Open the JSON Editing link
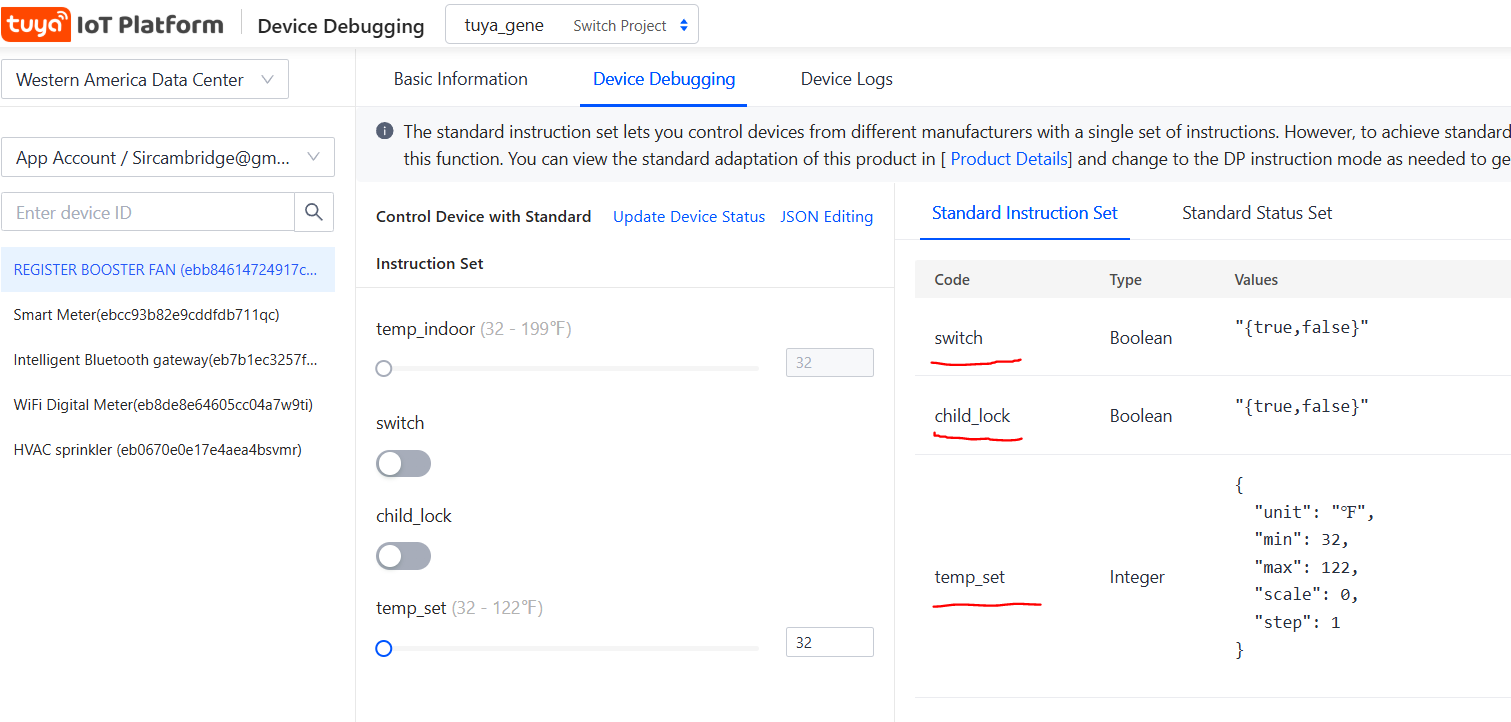The image size is (1511, 722). click(x=826, y=217)
